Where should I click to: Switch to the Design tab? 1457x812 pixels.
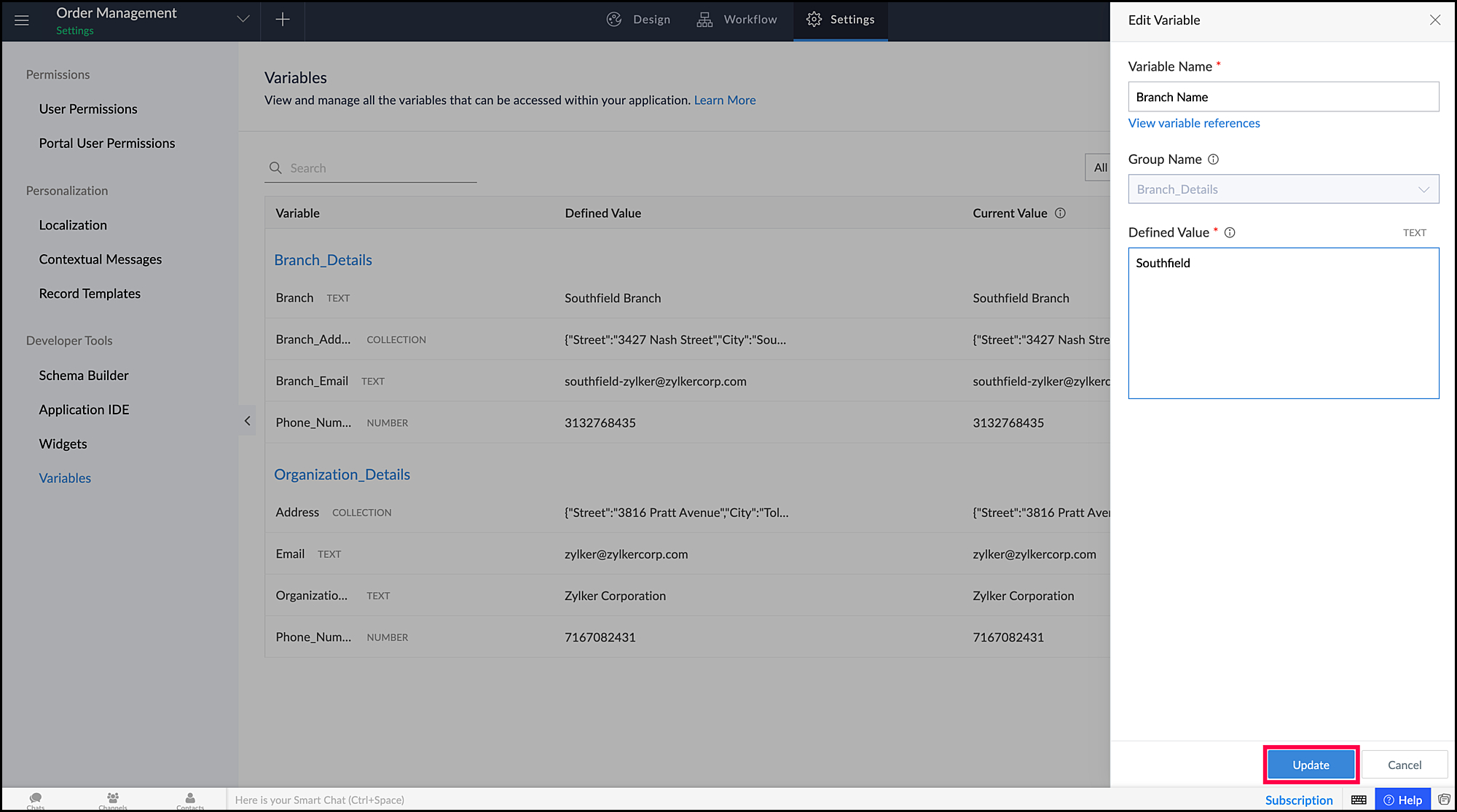coord(638,20)
